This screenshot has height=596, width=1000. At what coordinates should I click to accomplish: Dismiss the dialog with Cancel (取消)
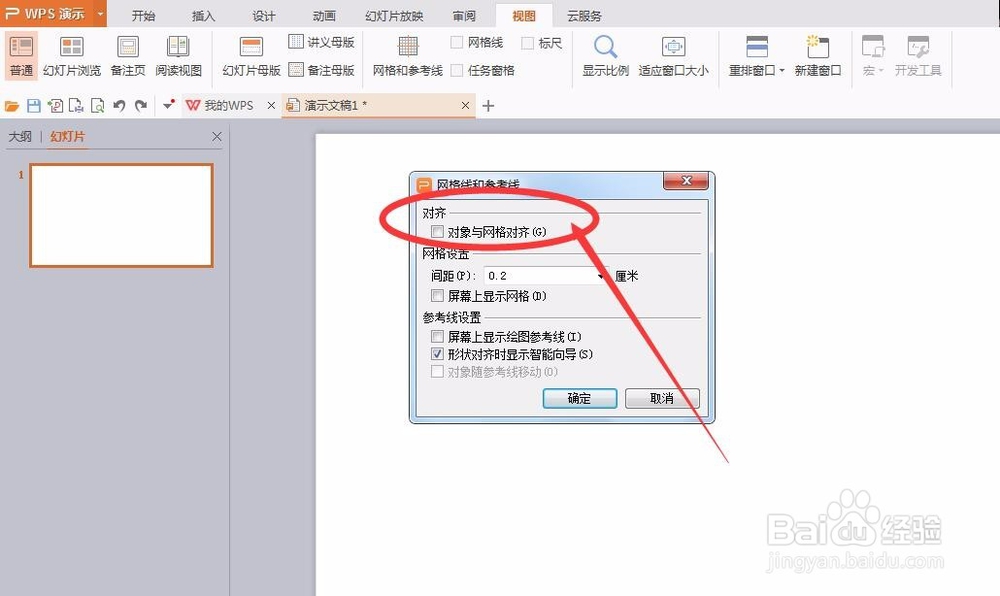(661, 397)
